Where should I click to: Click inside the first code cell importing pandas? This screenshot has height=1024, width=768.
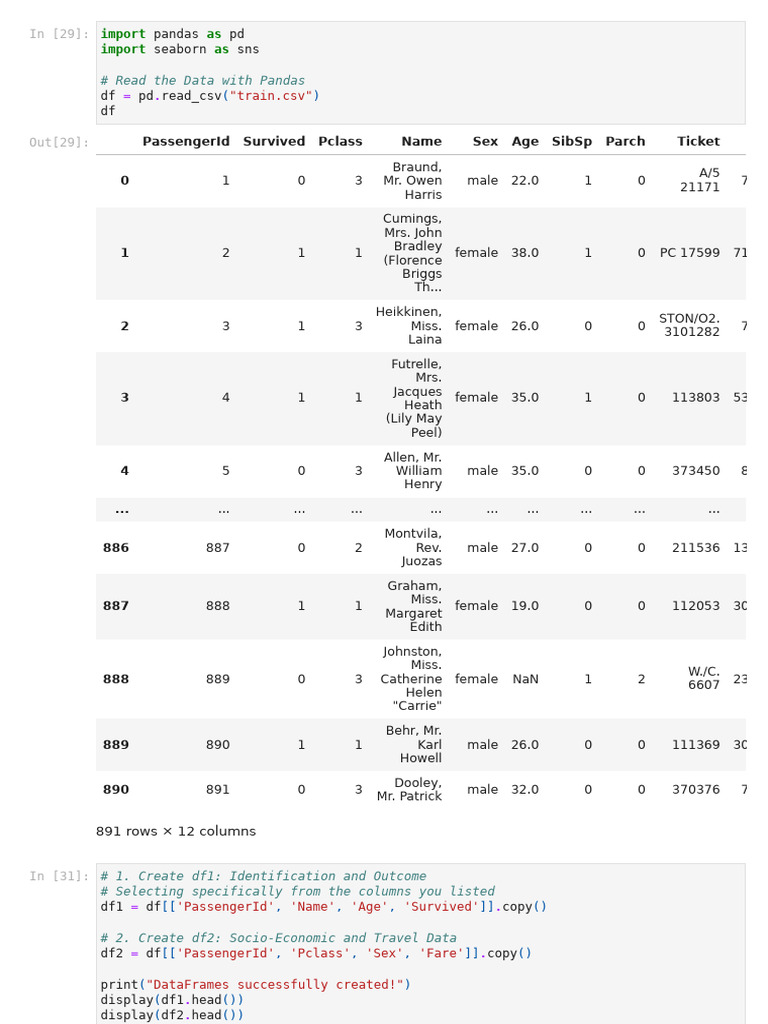point(421,72)
